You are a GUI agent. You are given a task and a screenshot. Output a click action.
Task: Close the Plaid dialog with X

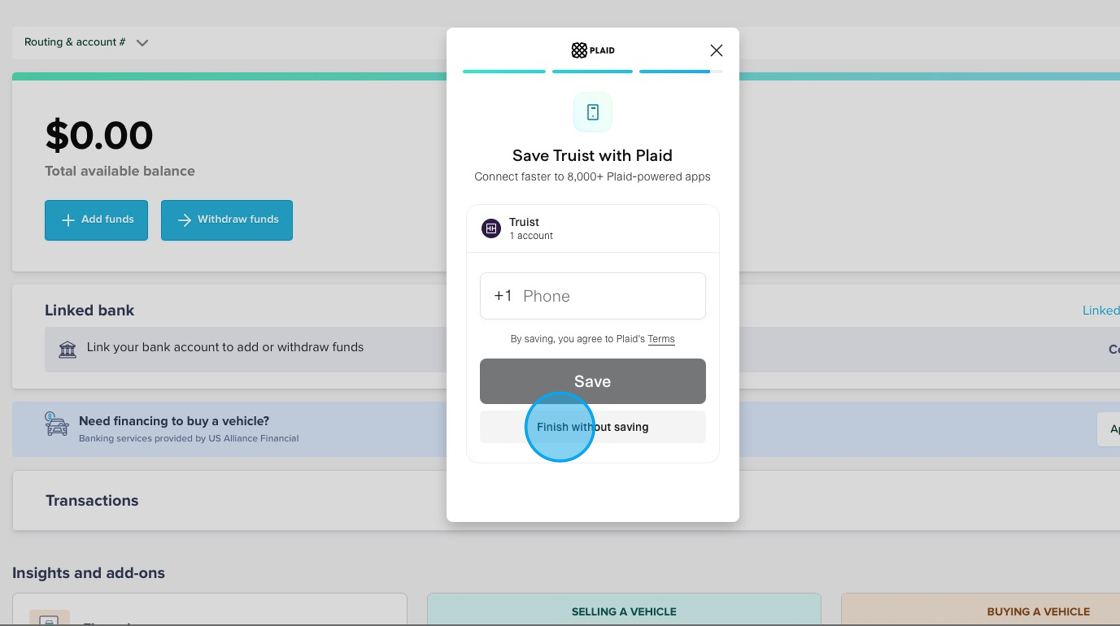[716, 50]
